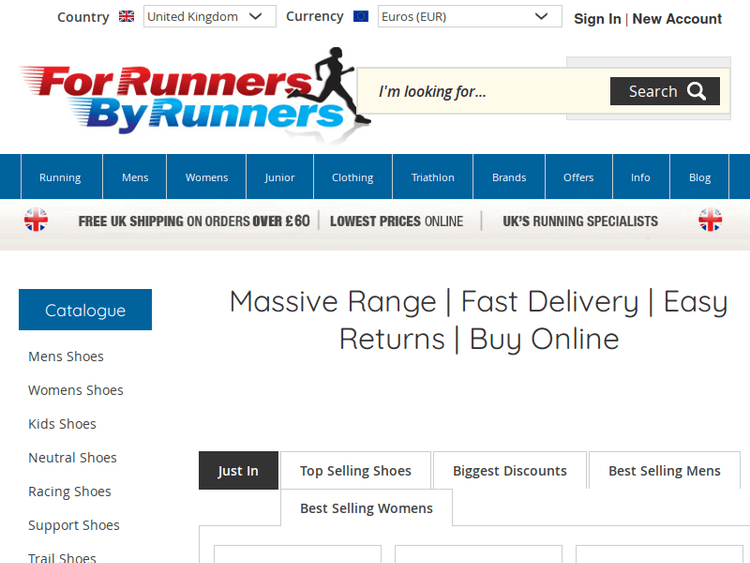Image resolution: width=750 pixels, height=563 pixels.
Task: Open the Junior menu
Action: 280,177
